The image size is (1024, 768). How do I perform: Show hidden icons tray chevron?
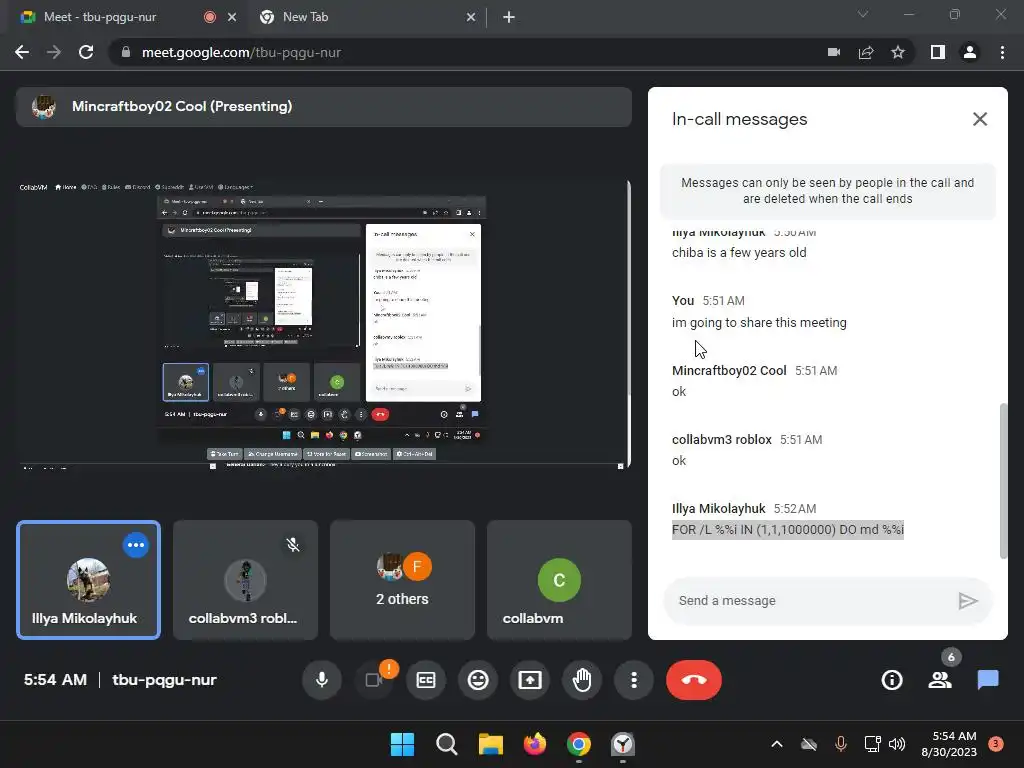(x=776, y=744)
